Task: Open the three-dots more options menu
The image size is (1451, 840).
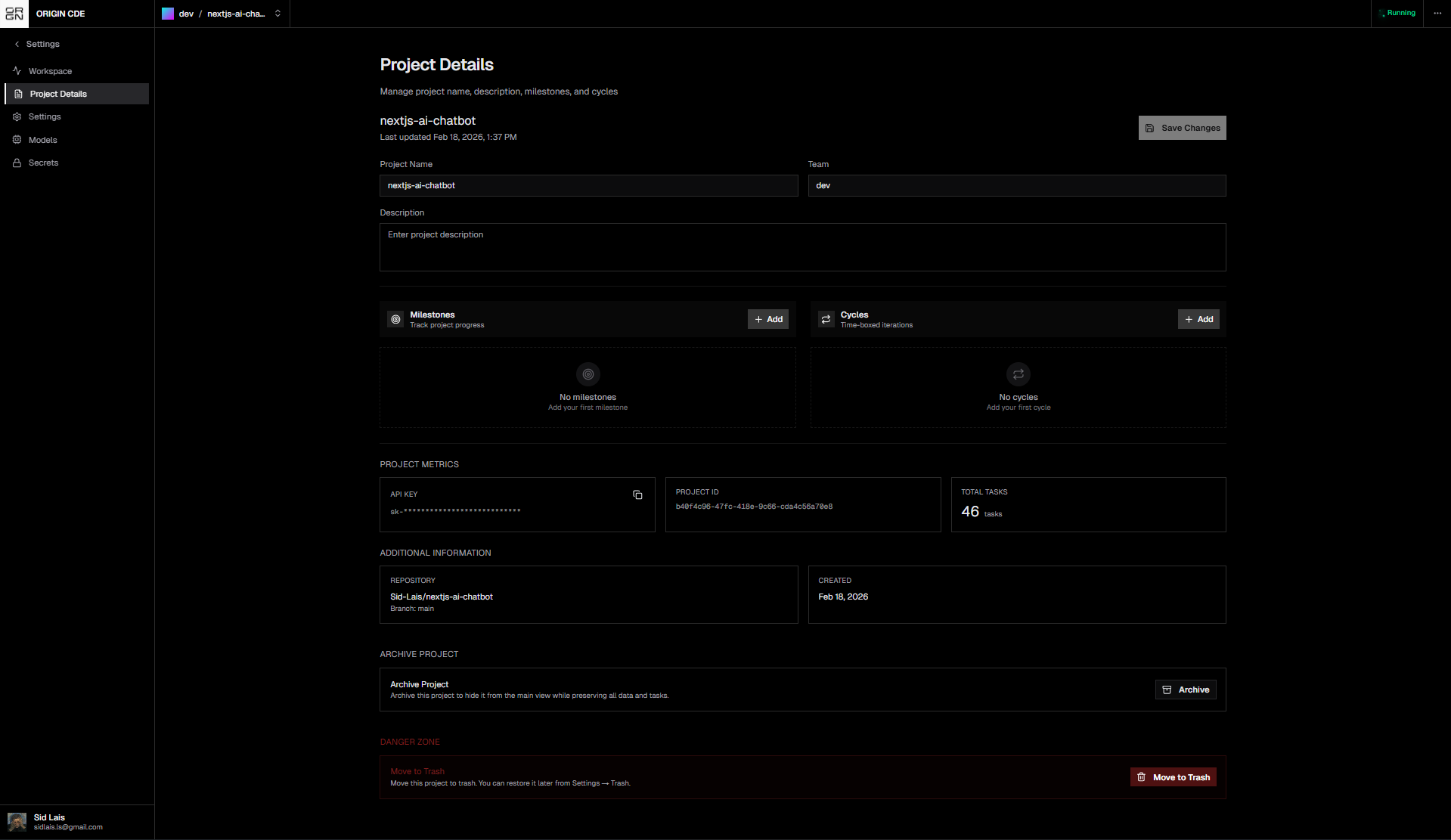Action: (1437, 14)
